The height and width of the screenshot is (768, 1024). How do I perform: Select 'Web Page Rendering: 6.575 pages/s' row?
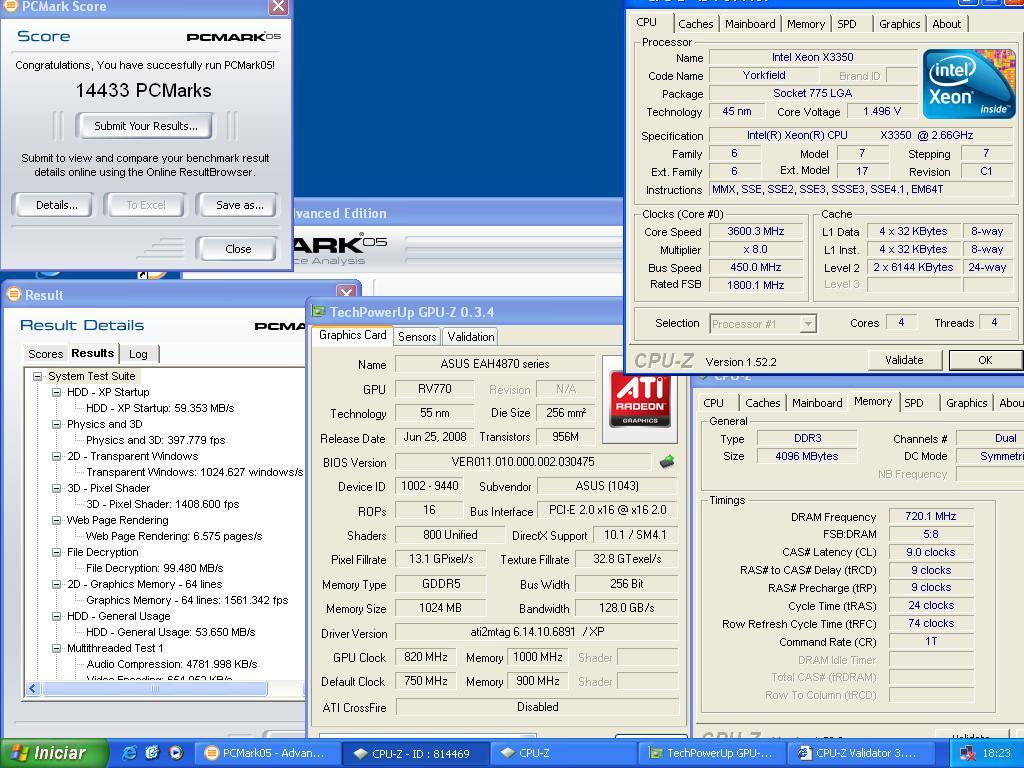pos(174,536)
